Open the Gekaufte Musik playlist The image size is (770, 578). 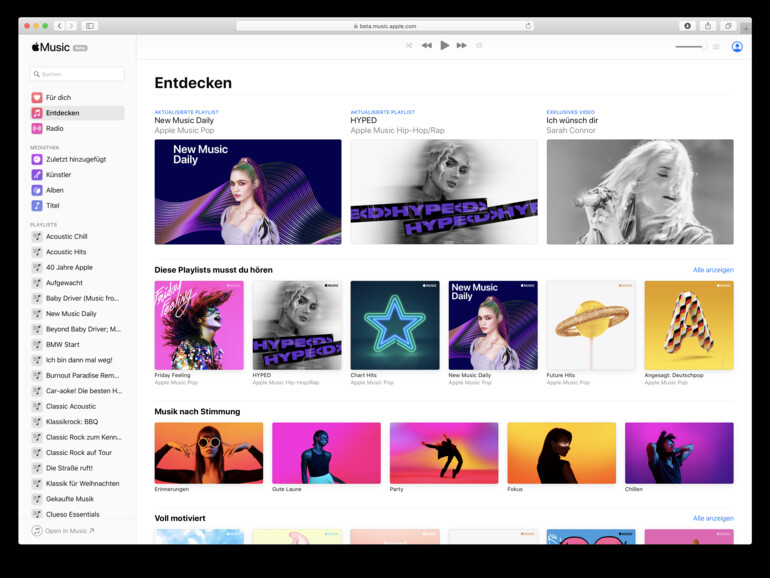77,499
